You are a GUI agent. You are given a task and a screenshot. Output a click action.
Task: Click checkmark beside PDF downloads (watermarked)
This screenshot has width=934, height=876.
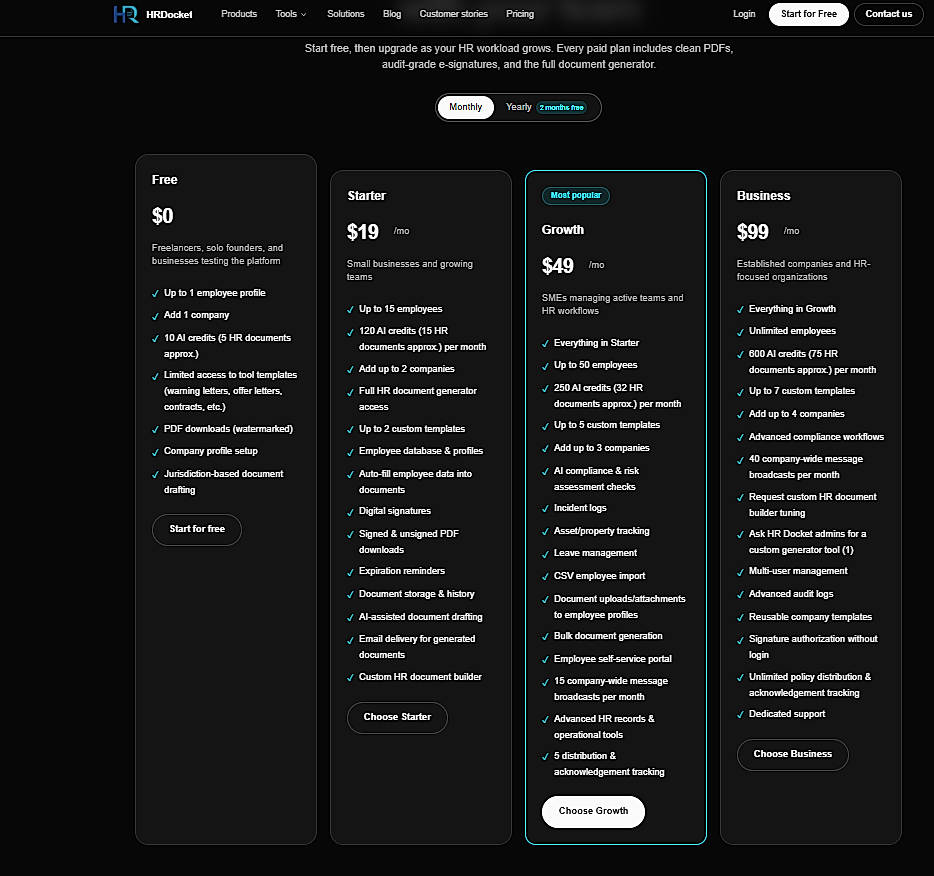pyautogui.click(x=155, y=429)
